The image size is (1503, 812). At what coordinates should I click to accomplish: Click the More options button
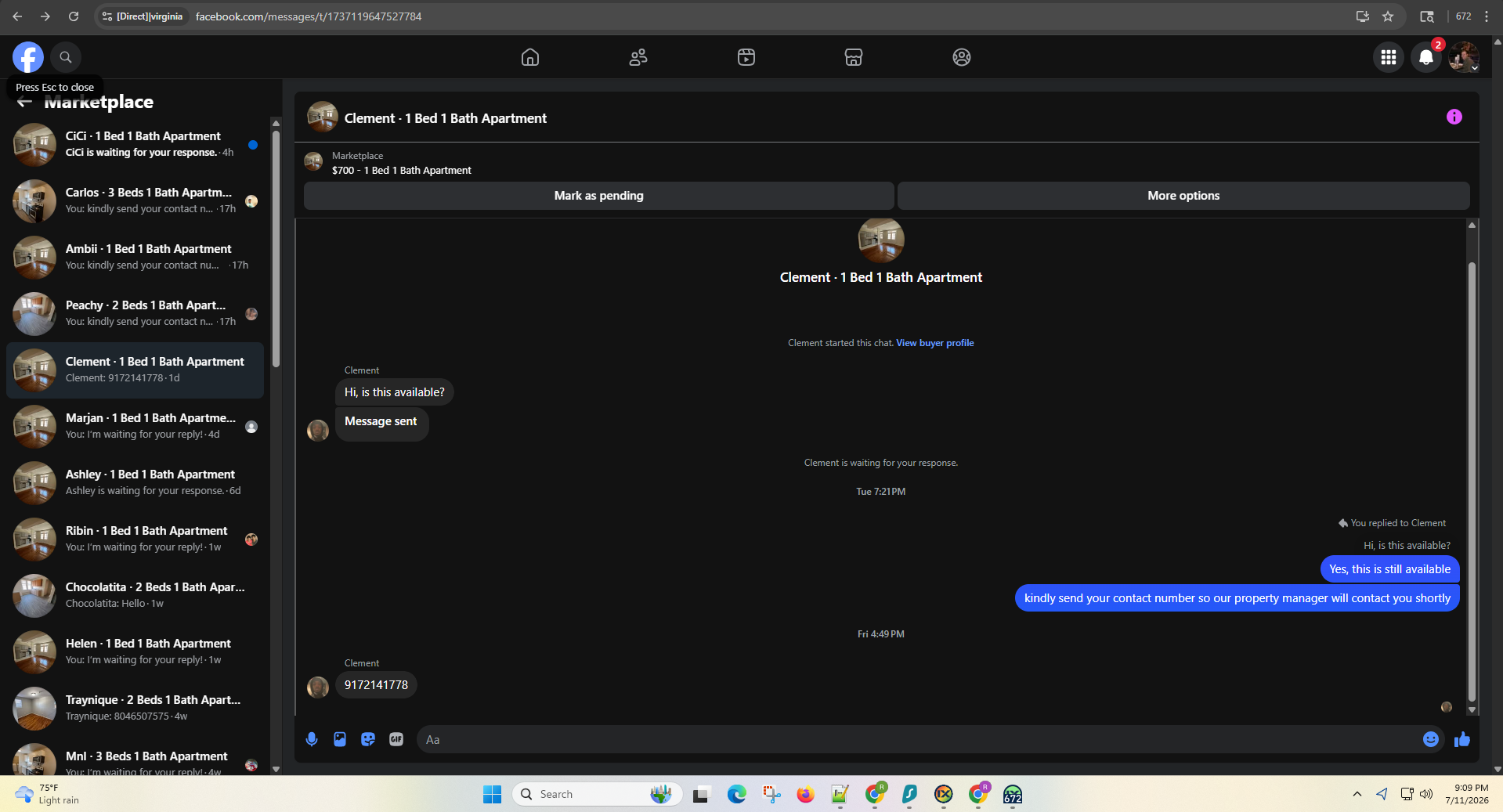[1183, 196]
